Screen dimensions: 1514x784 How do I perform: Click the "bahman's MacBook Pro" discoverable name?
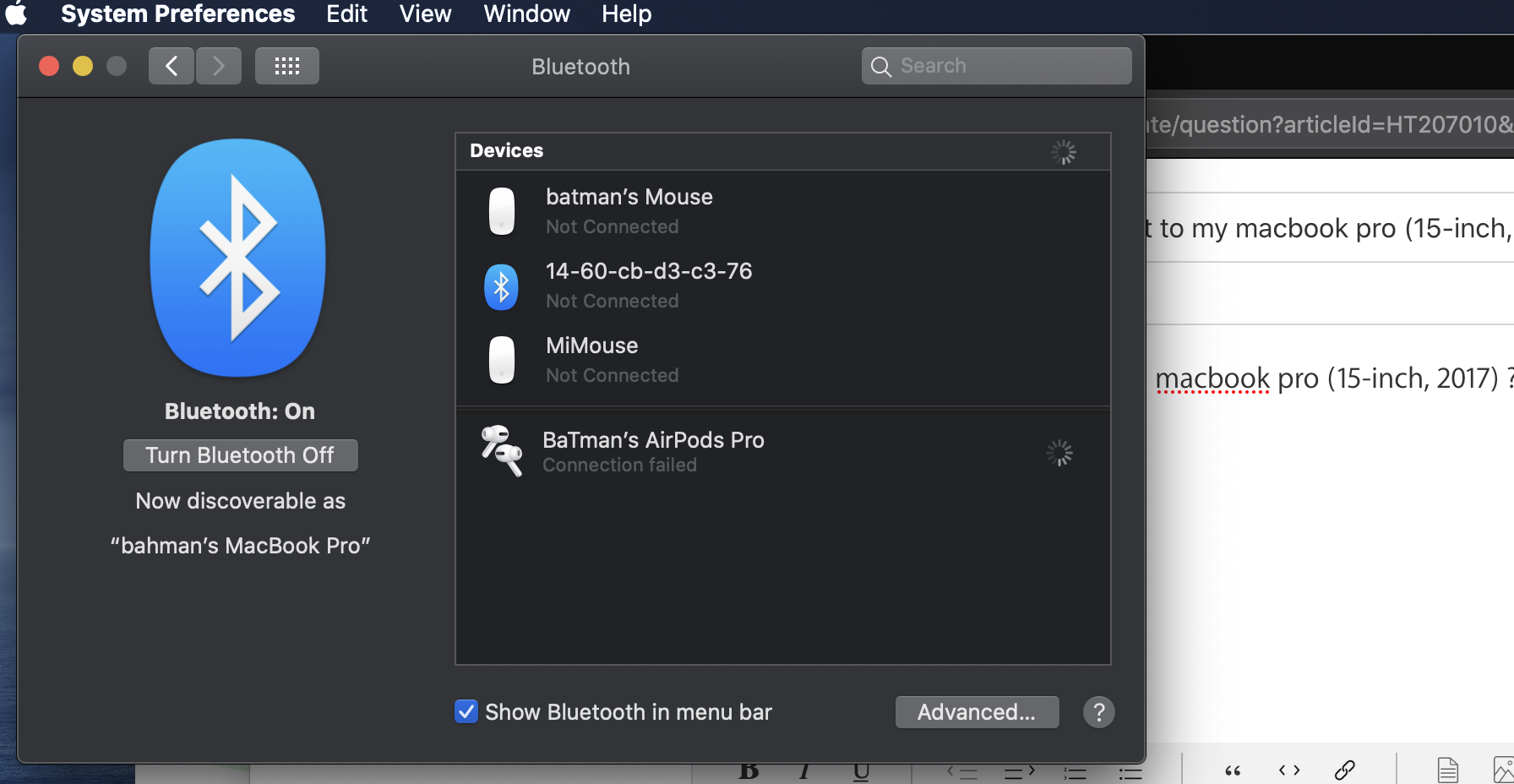pos(241,546)
